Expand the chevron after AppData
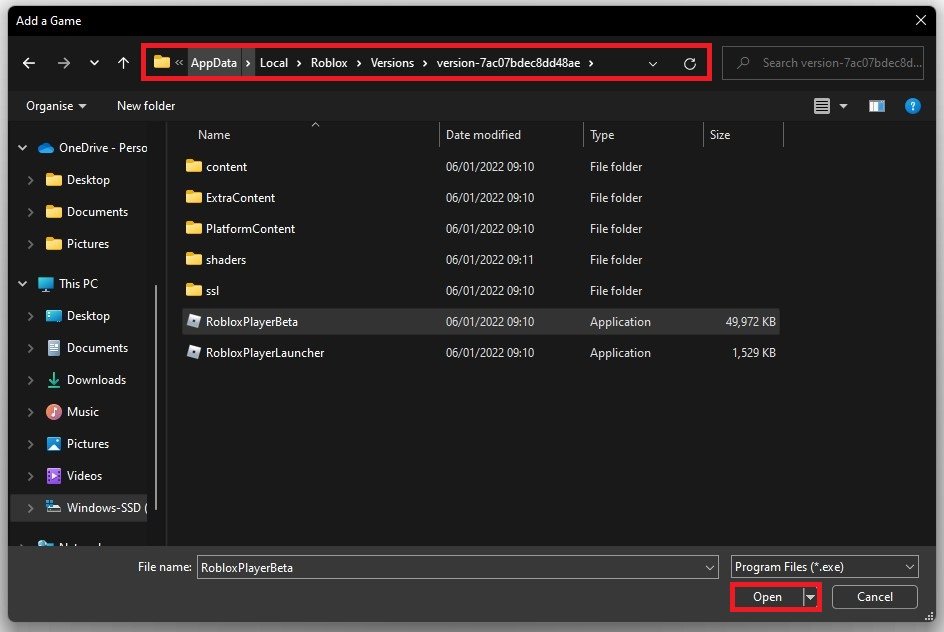The width and height of the screenshot is (944, 632). pyautogui.click(x=247, y=63)
